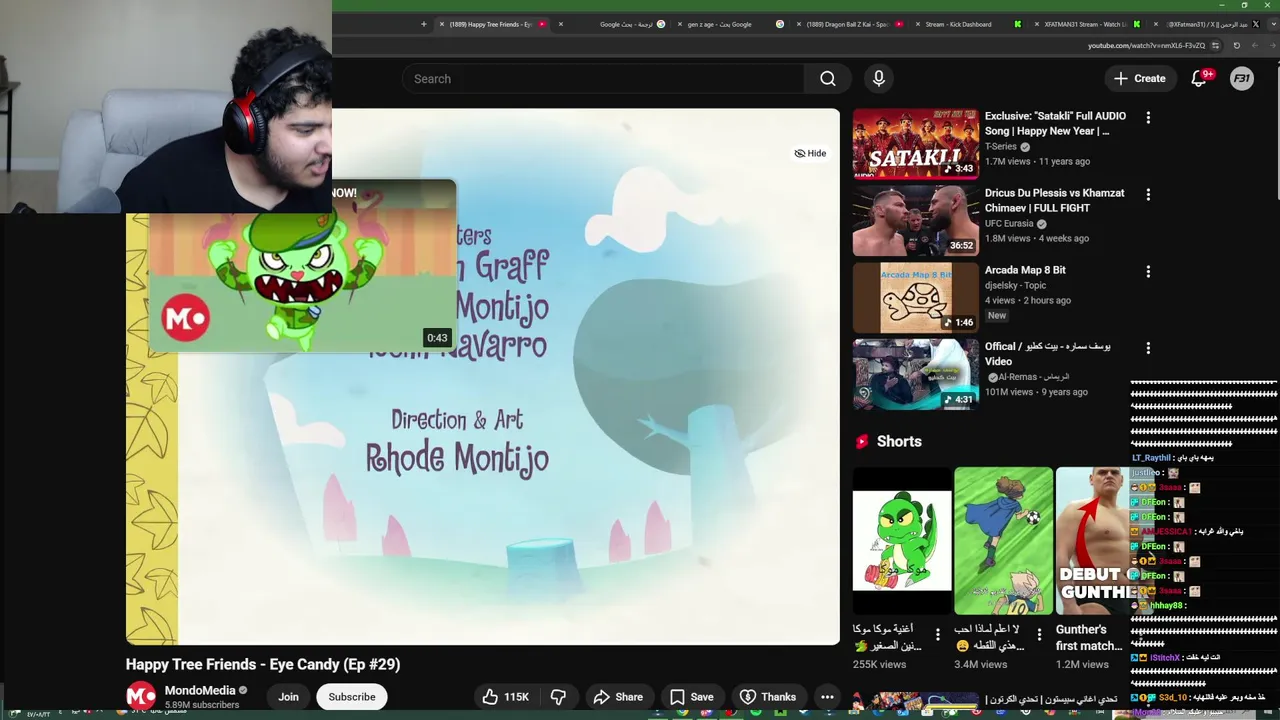Open options menu for Arcada Map 8 Bit
This screenshot has width=1280, height=720.
[x=1148, y=271]
